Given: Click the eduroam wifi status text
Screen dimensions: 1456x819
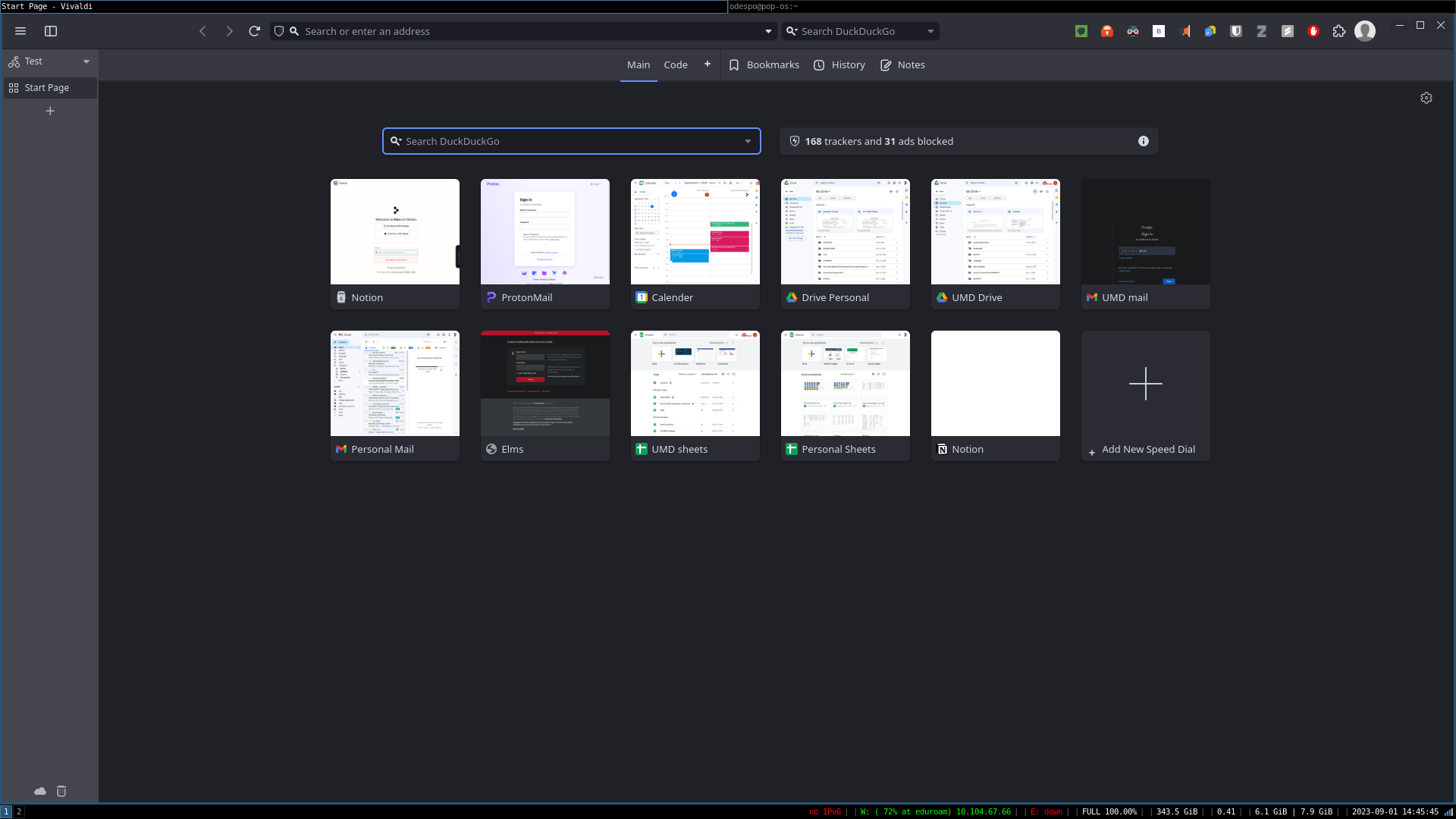Looking at the screenshot, I should click(x=935, y=811).
